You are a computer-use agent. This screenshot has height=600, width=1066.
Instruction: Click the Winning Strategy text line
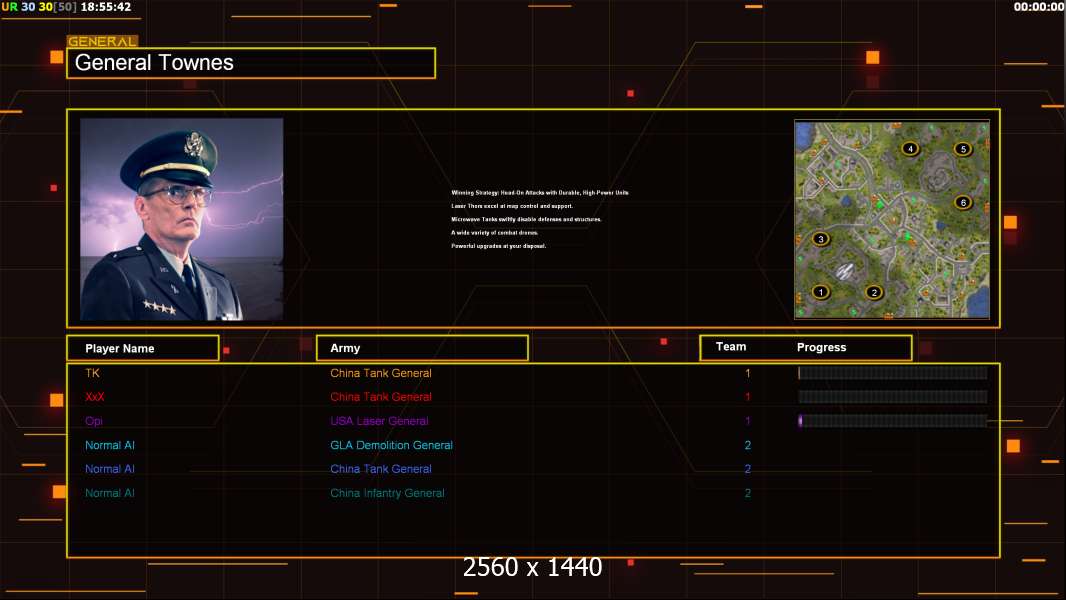tap(540, 193)
